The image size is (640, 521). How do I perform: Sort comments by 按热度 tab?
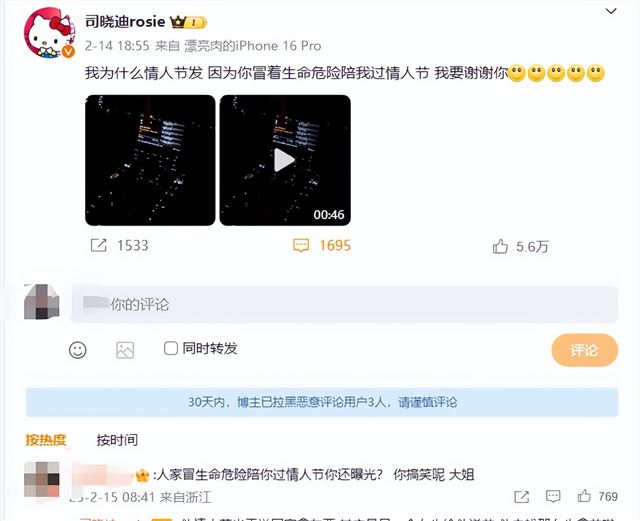pyautogui.click(x=46, y=440)
